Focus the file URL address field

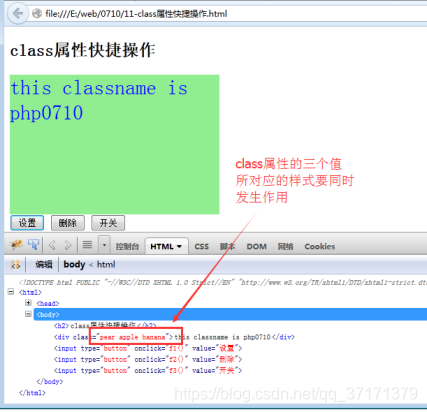[x=227, y=14]
